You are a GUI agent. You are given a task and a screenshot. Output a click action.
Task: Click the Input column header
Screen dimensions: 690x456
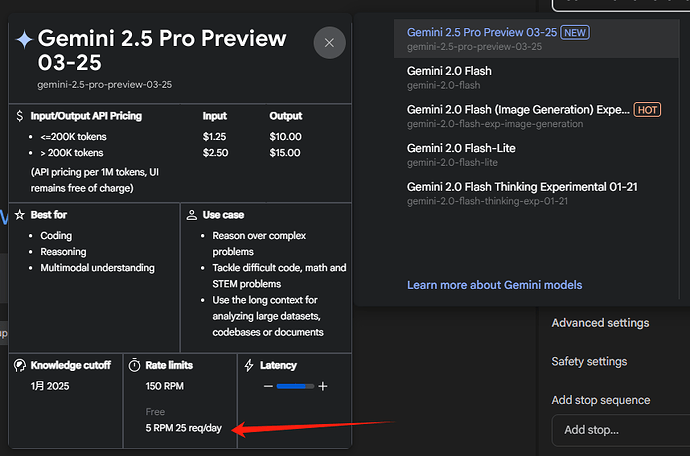point(214,116)
